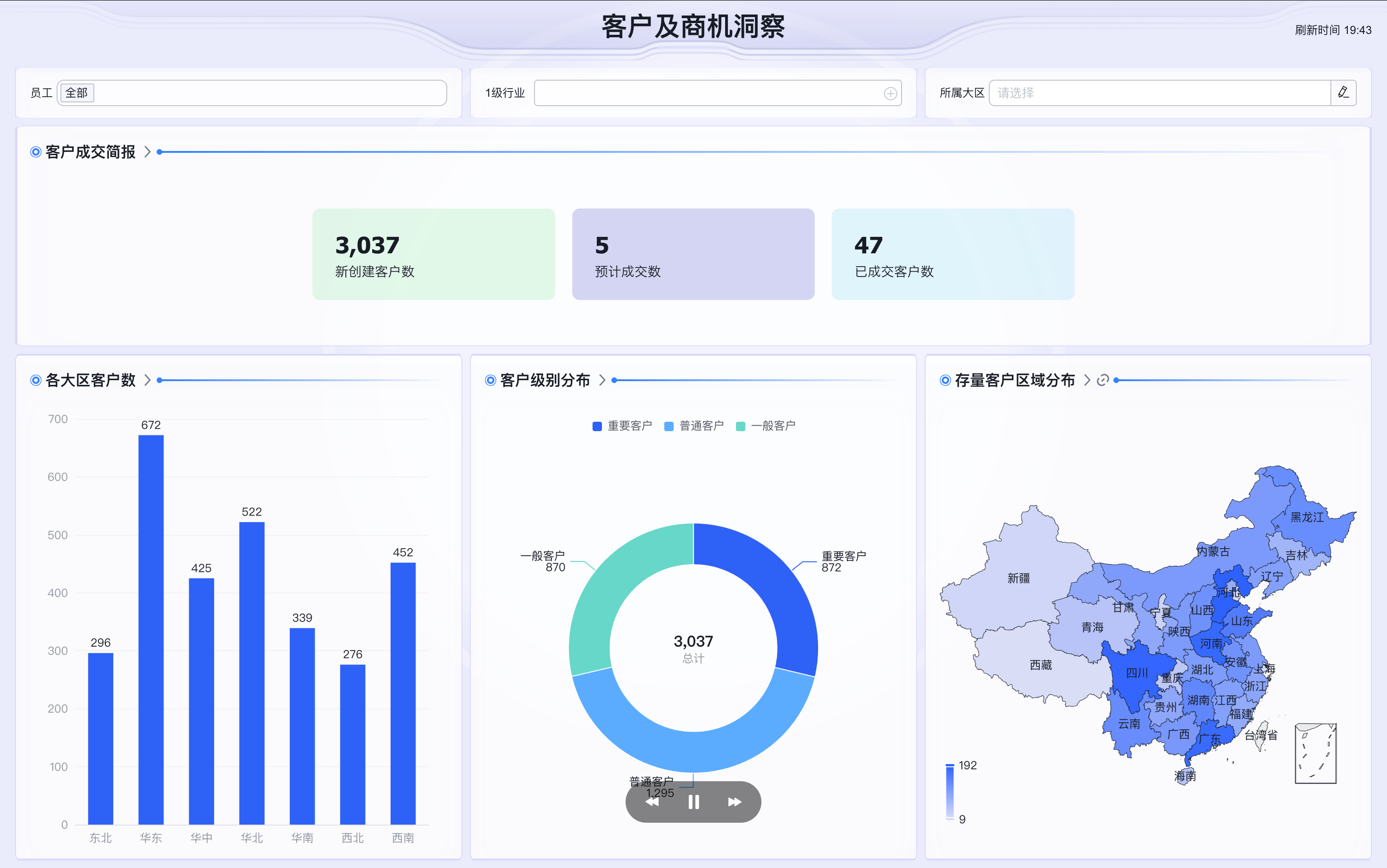Click the 华中 bar with value 425
Viewport: 1387px width, 868px height.
point(201,701)
